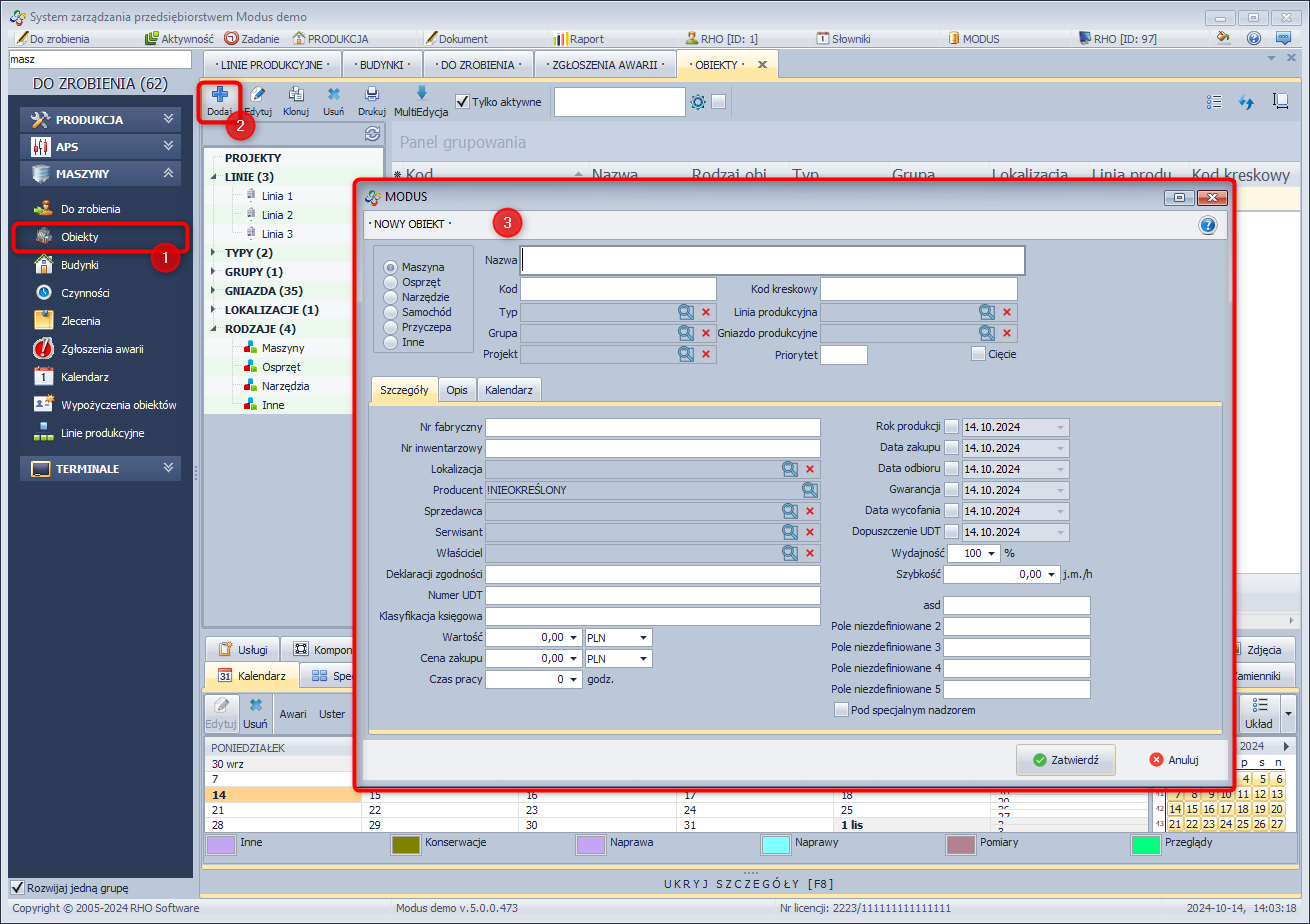Expand the GNIAZDA (35) tree node
This screenshot has width=1310, height=924.
pyautogui.click(x=214, y=291)
